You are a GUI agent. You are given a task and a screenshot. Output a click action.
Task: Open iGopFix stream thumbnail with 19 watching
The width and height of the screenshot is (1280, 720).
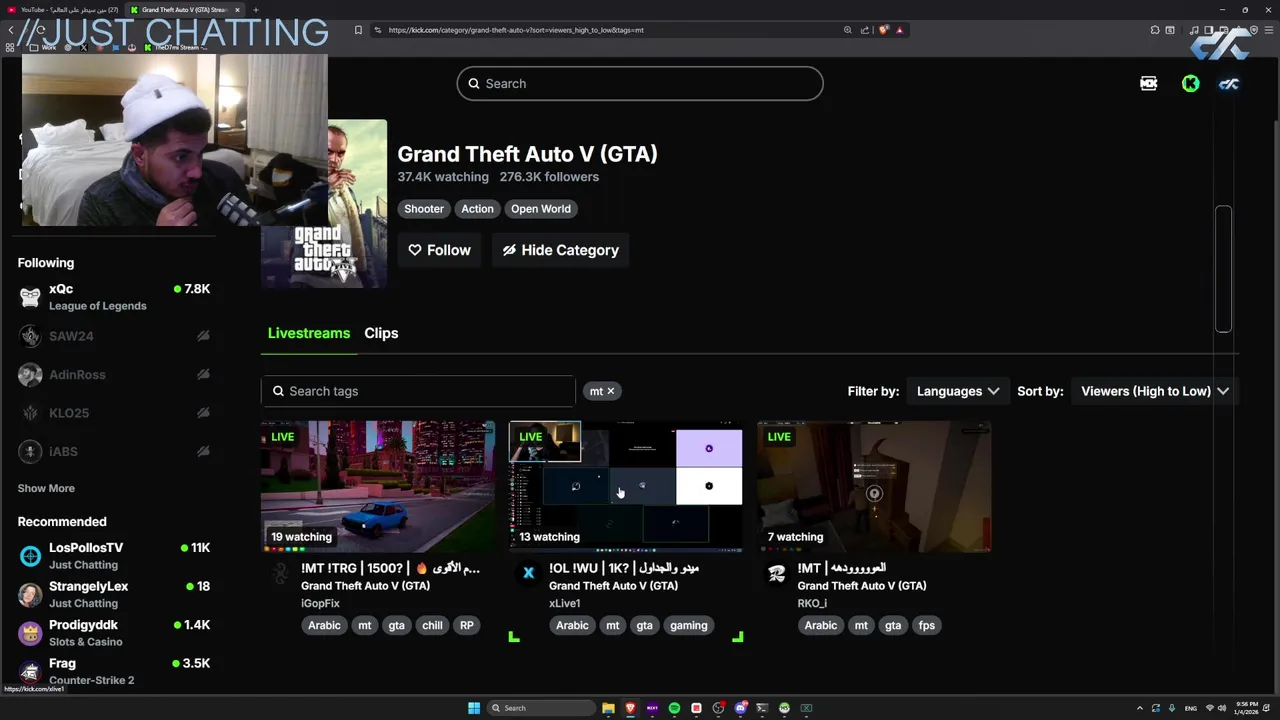pos(378,486)
